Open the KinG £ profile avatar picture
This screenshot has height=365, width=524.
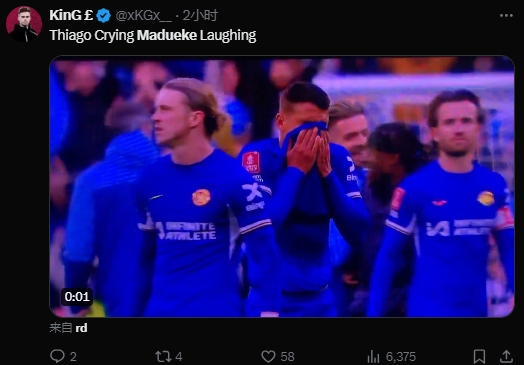pyautogui.click(x=24, y=24)
